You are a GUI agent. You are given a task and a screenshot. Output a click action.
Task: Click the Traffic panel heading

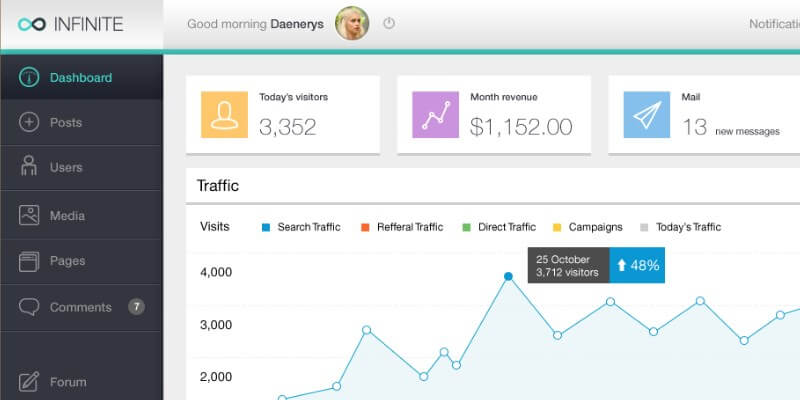(218, 186)
